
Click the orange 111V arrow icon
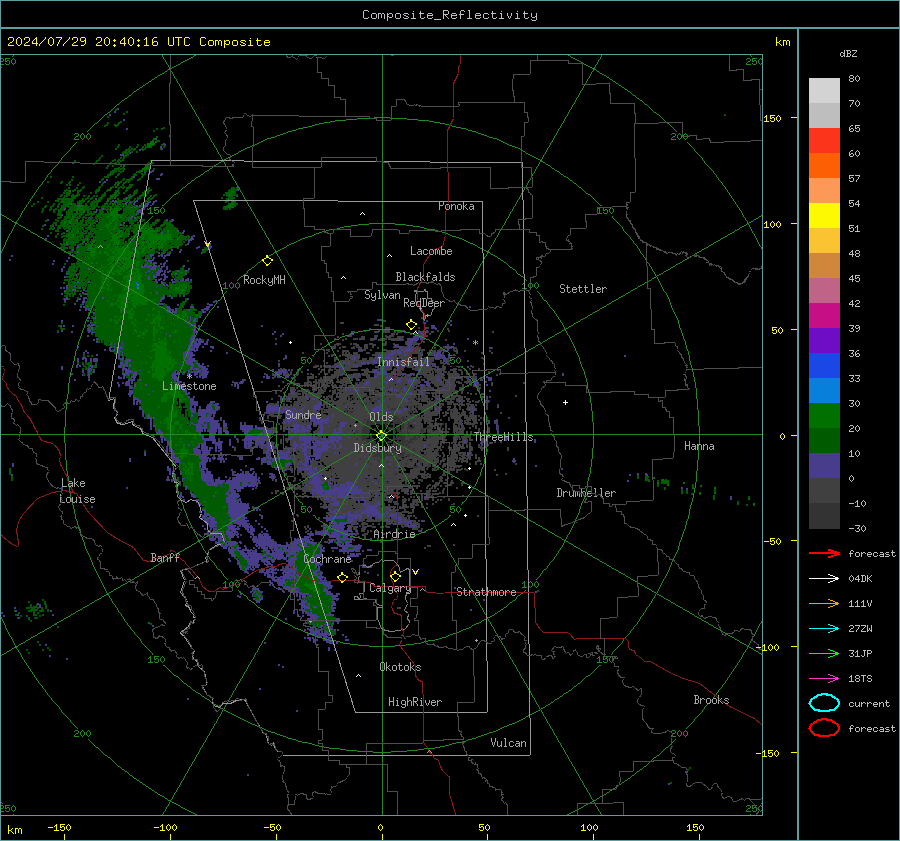[824, 603]
